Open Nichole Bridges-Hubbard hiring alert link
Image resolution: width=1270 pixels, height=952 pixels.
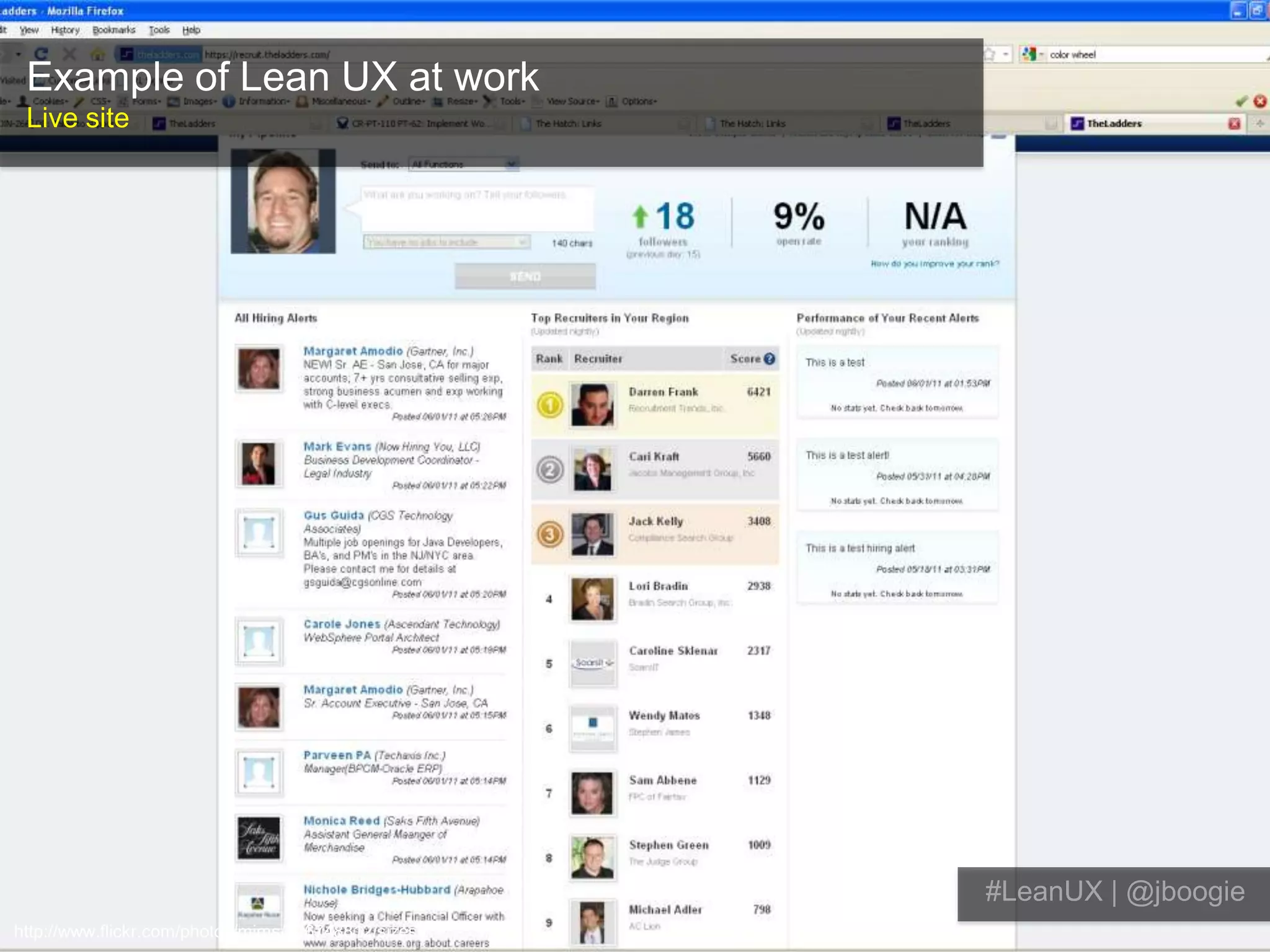click(376, 889)
